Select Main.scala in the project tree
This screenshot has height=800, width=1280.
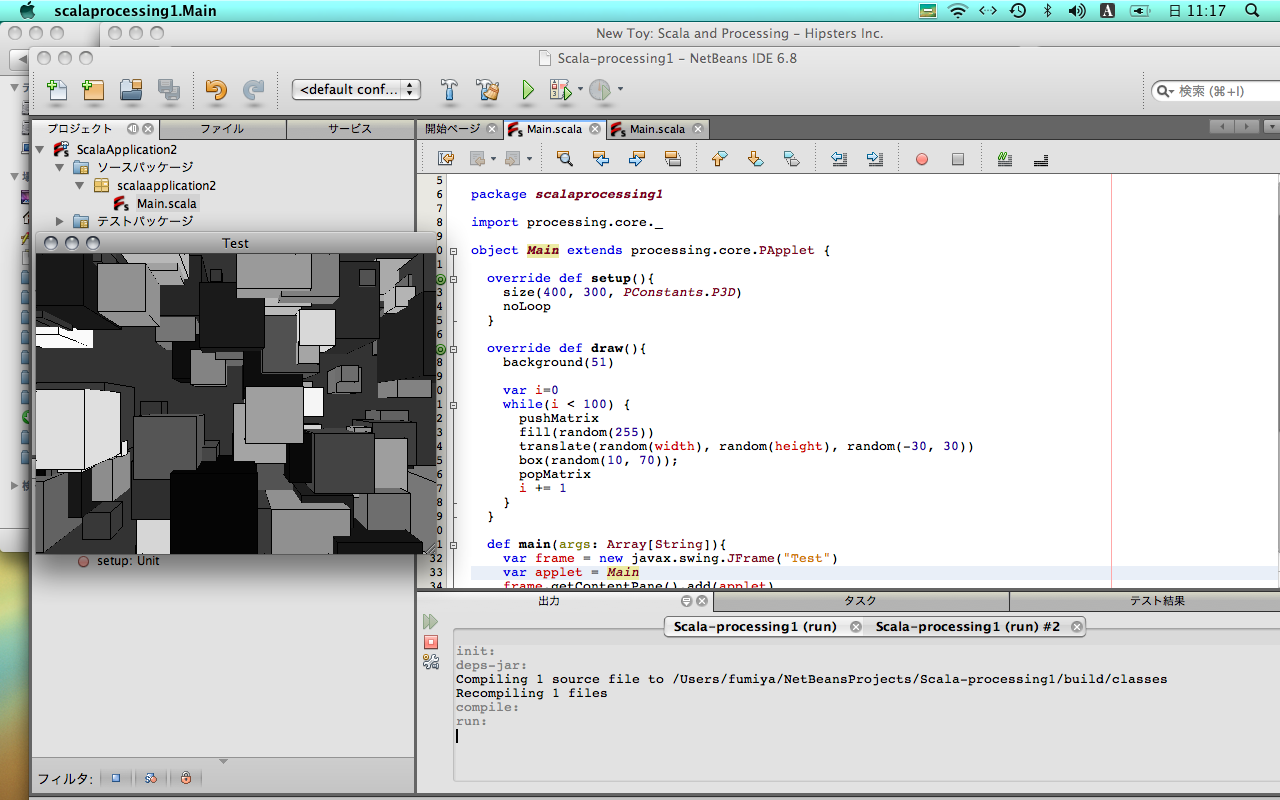point(166,204)
